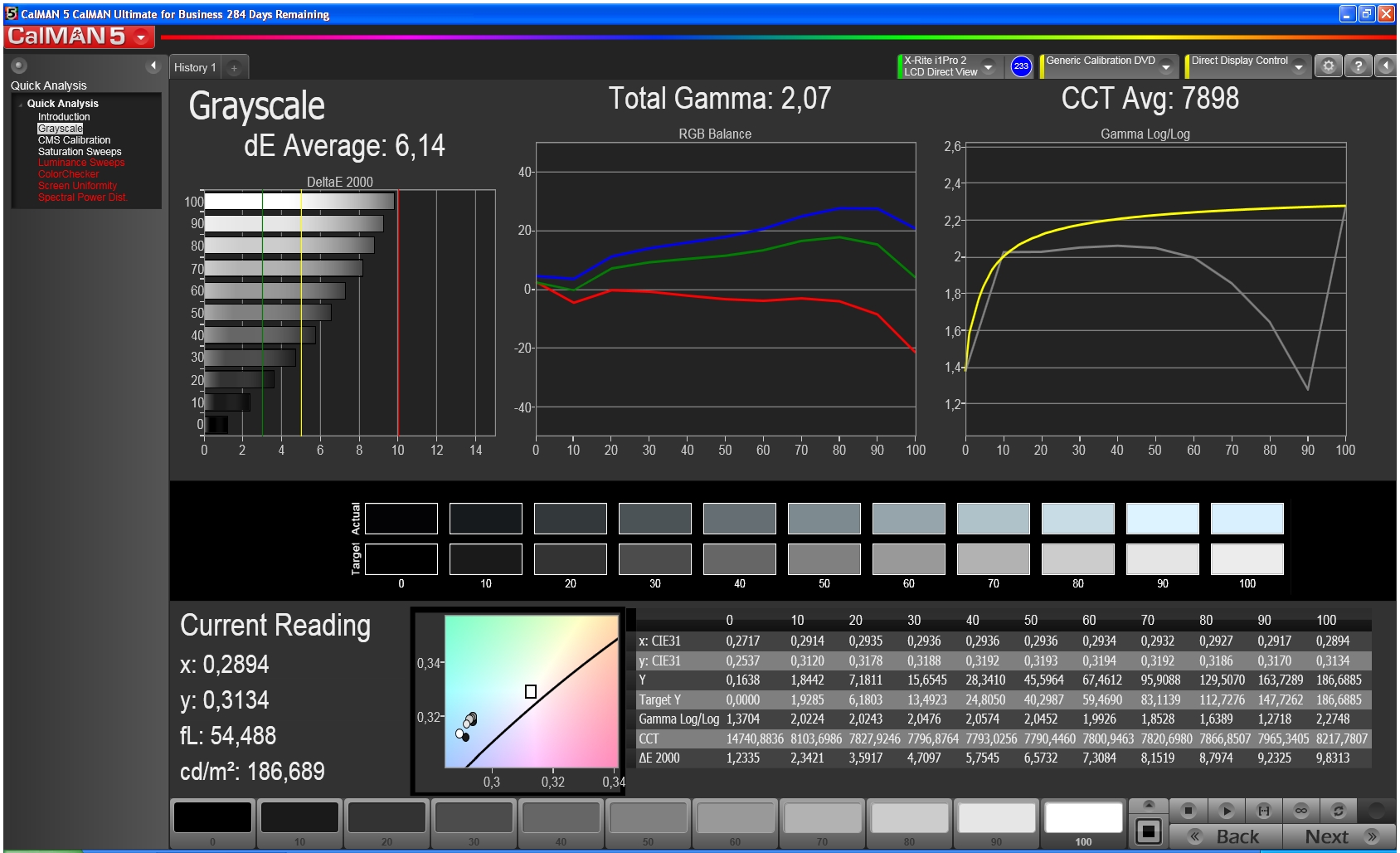Open the settings gear icon
The image size is (1400, 853).
pyautogui.click(x=1329, y=66)
